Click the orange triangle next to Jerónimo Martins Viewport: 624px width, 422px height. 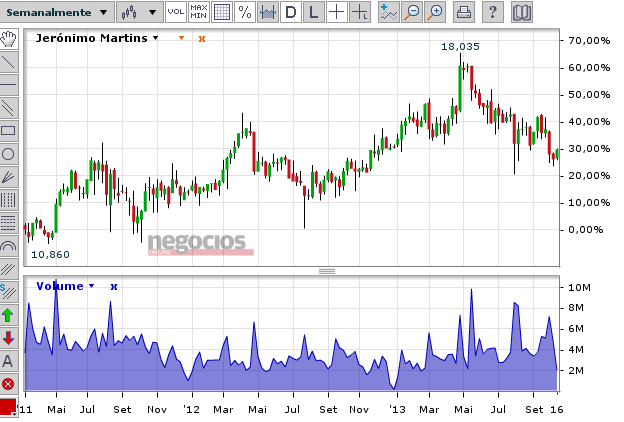(x=181, y=38)
